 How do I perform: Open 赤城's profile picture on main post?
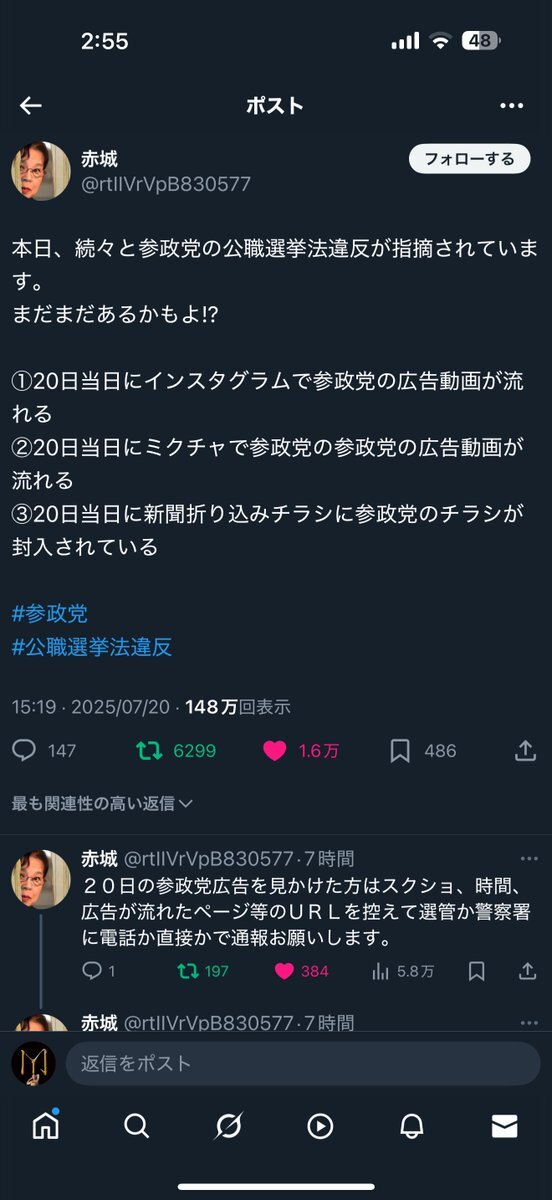click(41, 171)
